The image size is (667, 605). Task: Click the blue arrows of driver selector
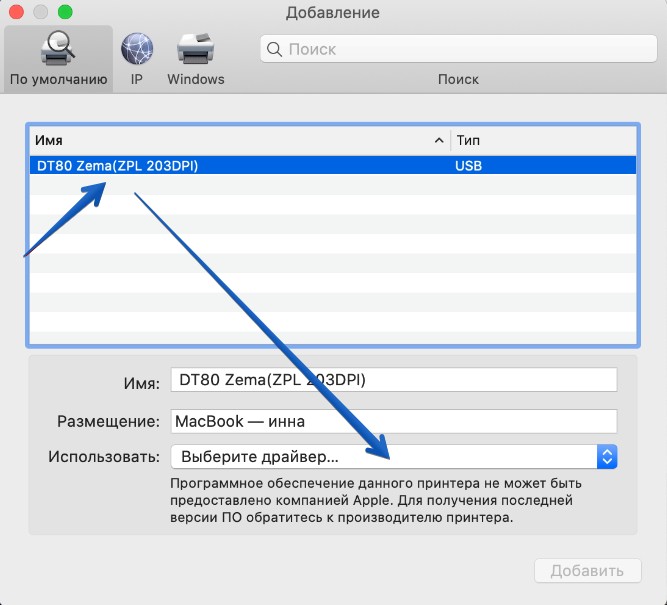point(606,457)
